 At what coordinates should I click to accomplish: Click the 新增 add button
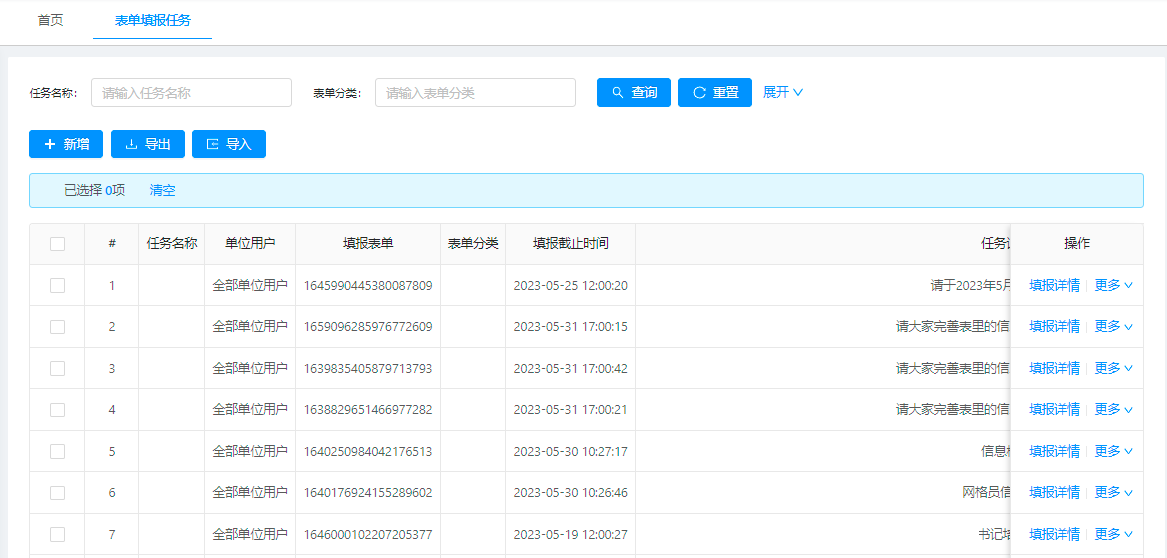click(x=66, y=144)
